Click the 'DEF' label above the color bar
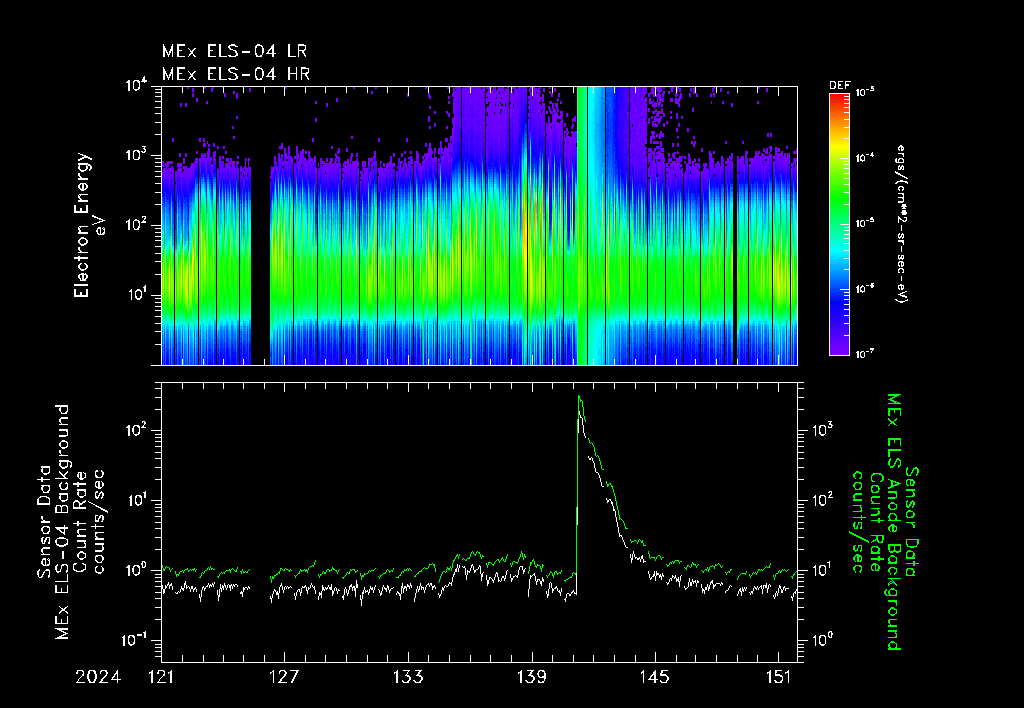The width and height of the screenshot is (1024, 708). tap(839, 86)
